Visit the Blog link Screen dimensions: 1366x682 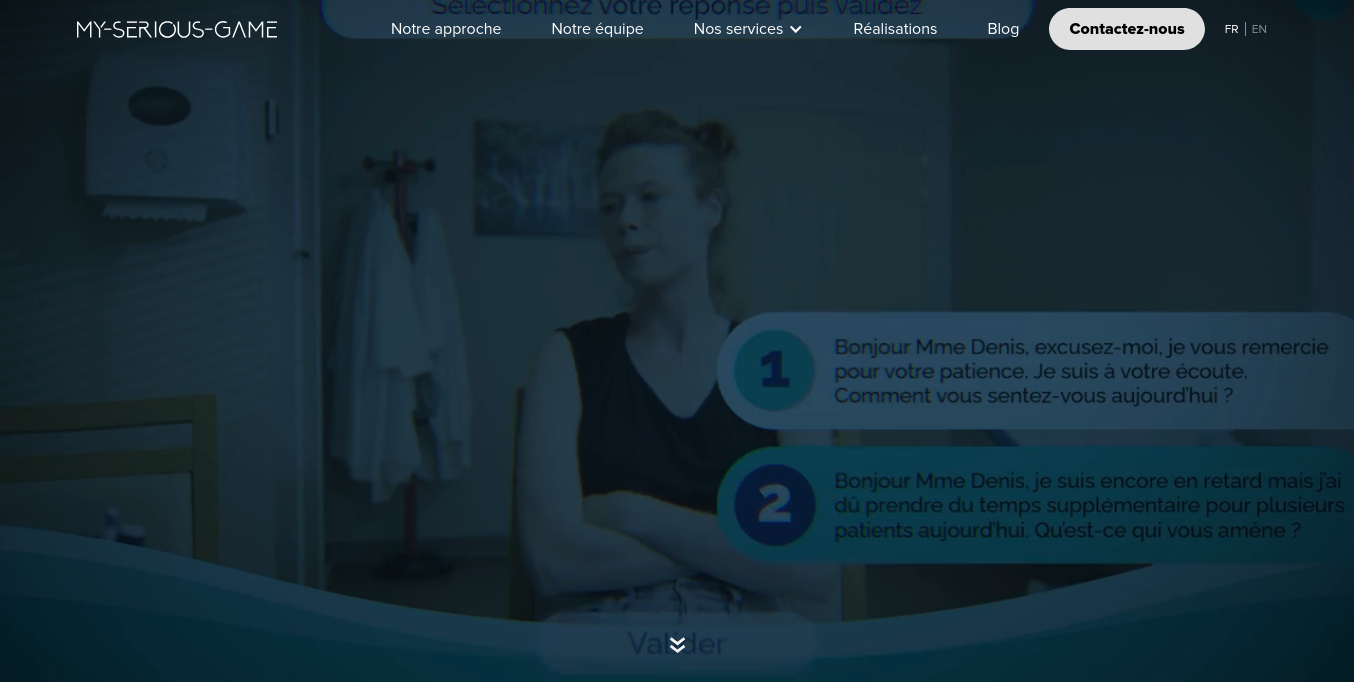[x=1002, y=29]
